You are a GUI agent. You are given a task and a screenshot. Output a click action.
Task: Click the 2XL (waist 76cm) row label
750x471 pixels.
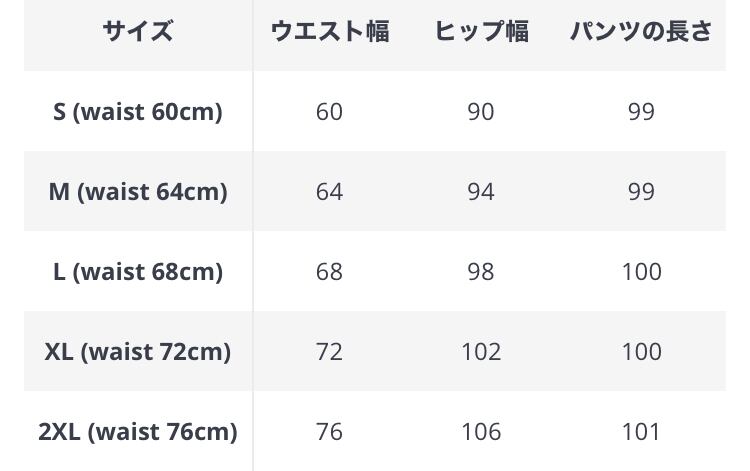click(x=138, y=431)
